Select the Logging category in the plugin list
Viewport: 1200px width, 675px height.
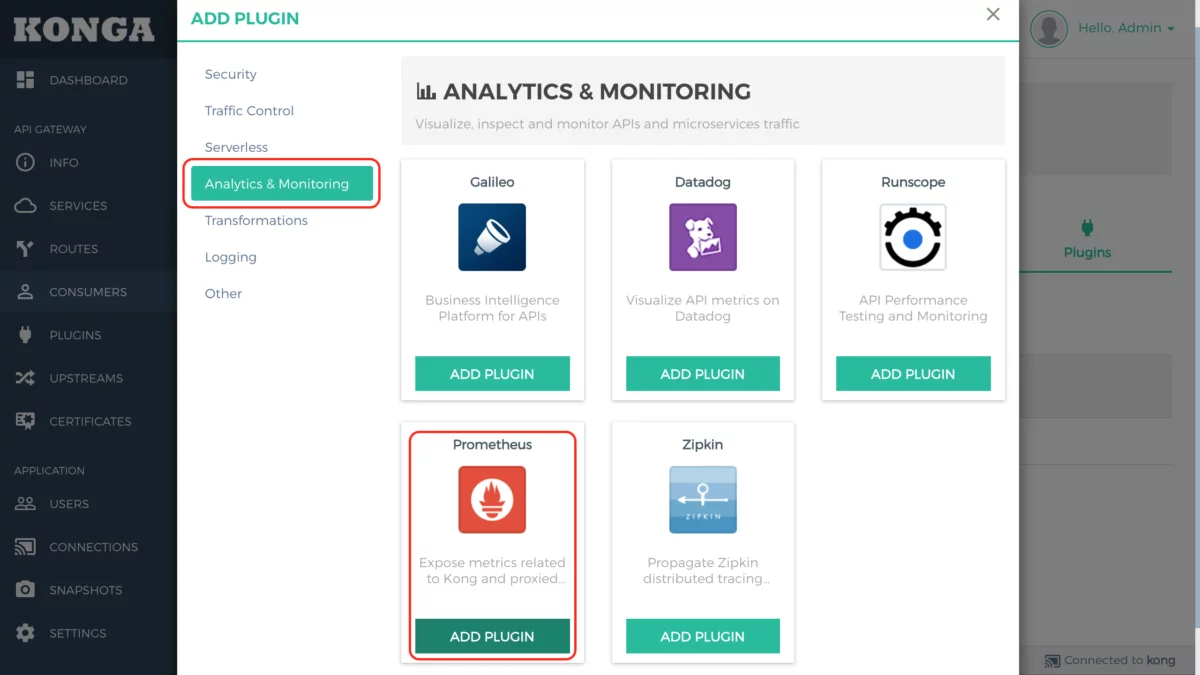pos(230,257)
